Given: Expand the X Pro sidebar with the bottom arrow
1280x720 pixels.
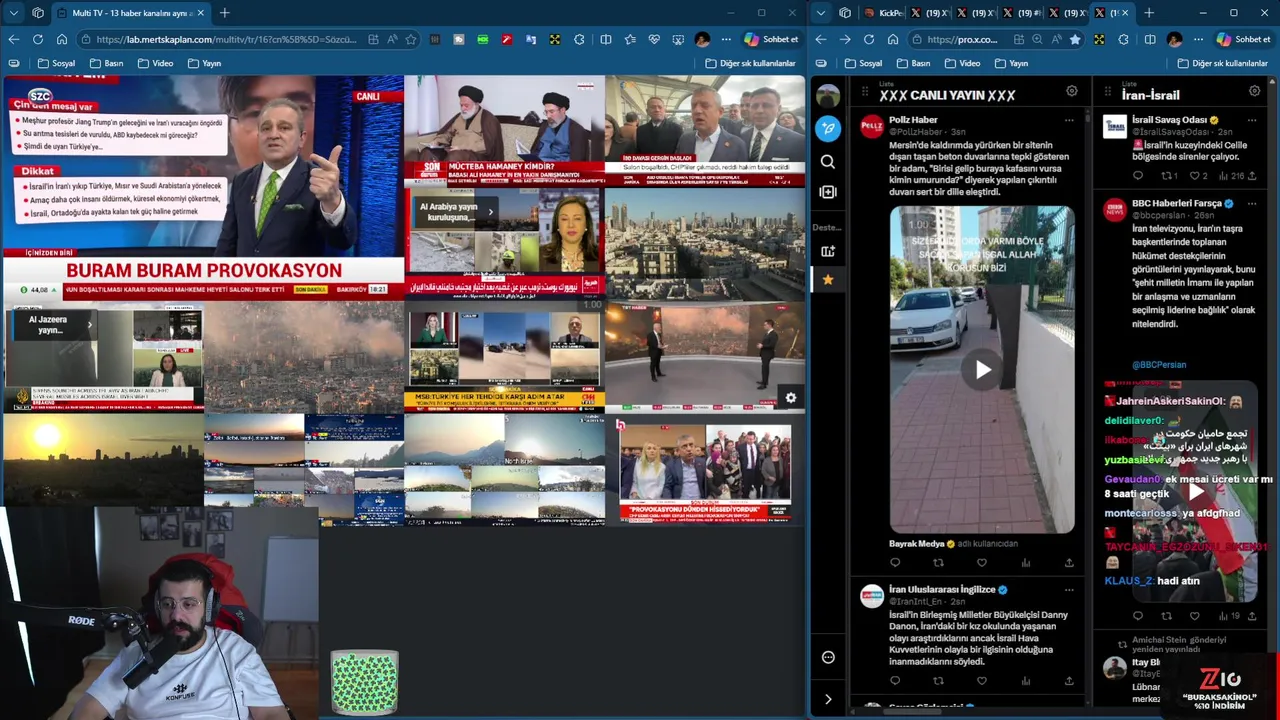Looking at the screenshot, I should click(x=828, y=699).
